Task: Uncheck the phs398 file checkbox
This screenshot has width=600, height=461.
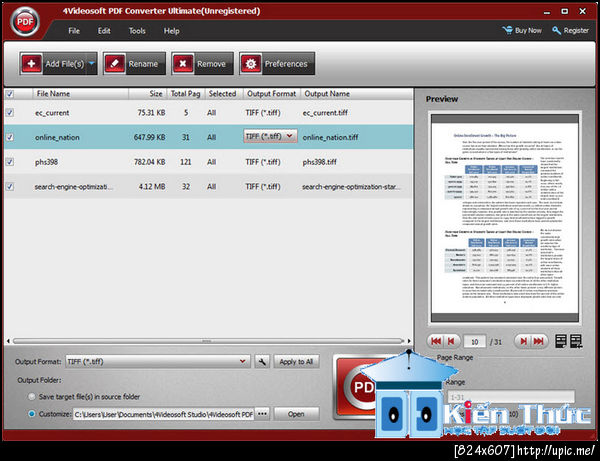Action: [10, 162]
